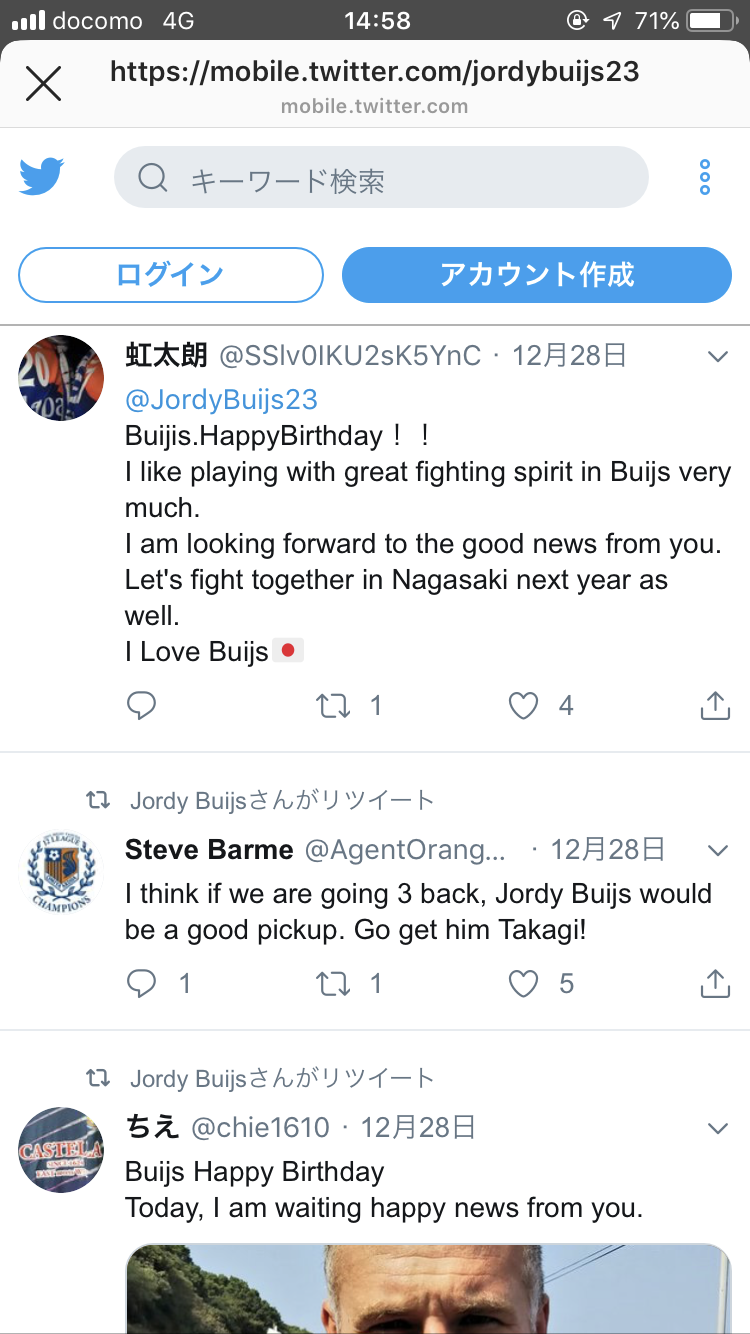Share Steve Barme's tweet

coord(714,984)
